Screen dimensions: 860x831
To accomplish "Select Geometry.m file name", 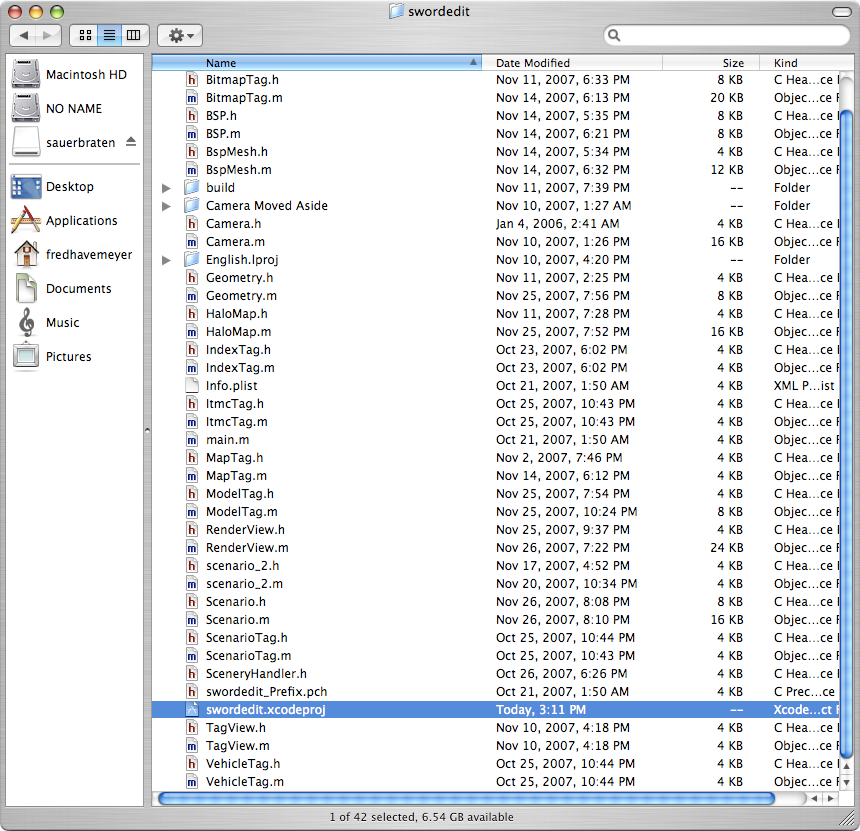I will pos(241,296).
